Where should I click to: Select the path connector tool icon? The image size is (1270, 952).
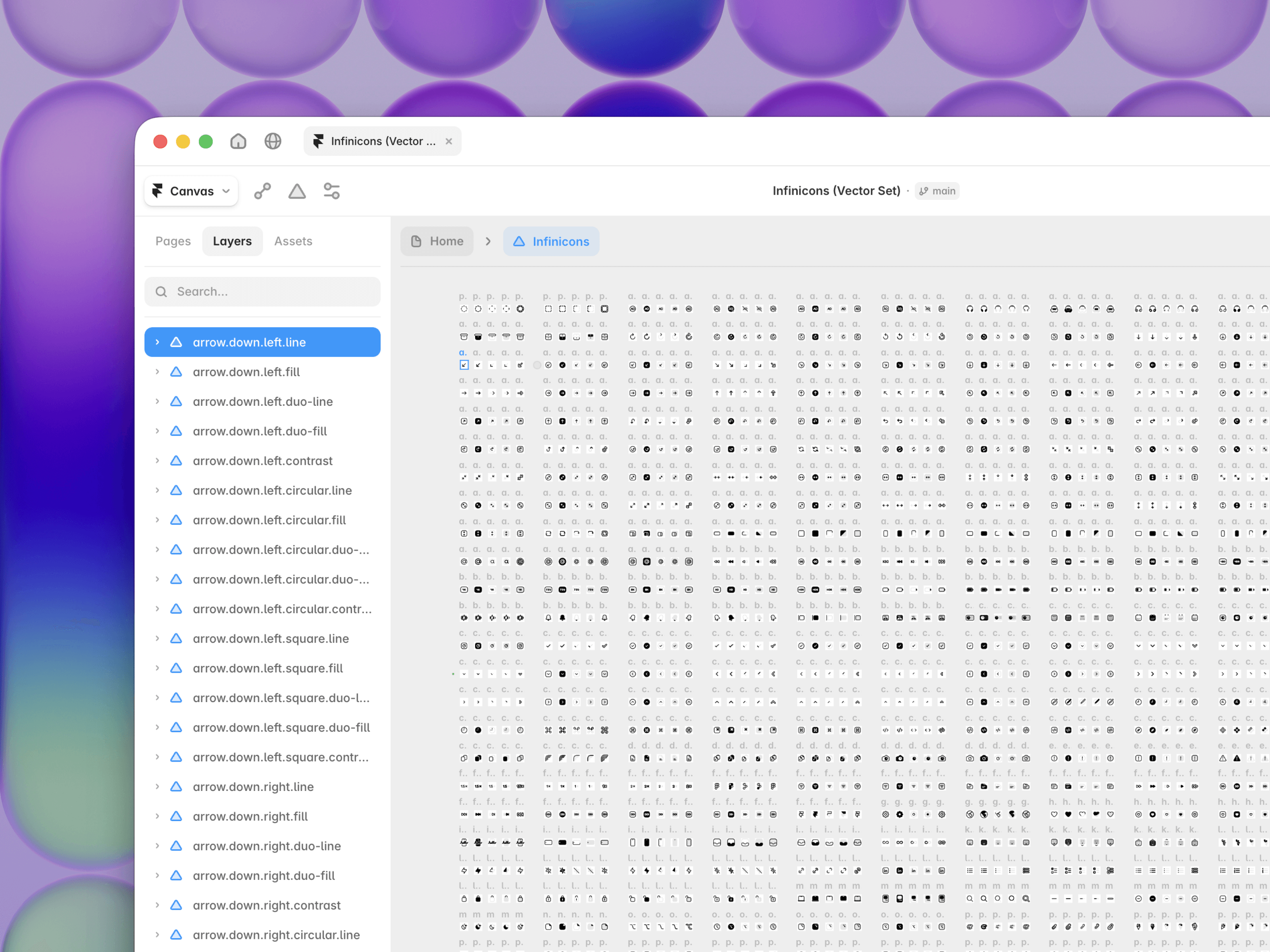click(x=262, y=191)
